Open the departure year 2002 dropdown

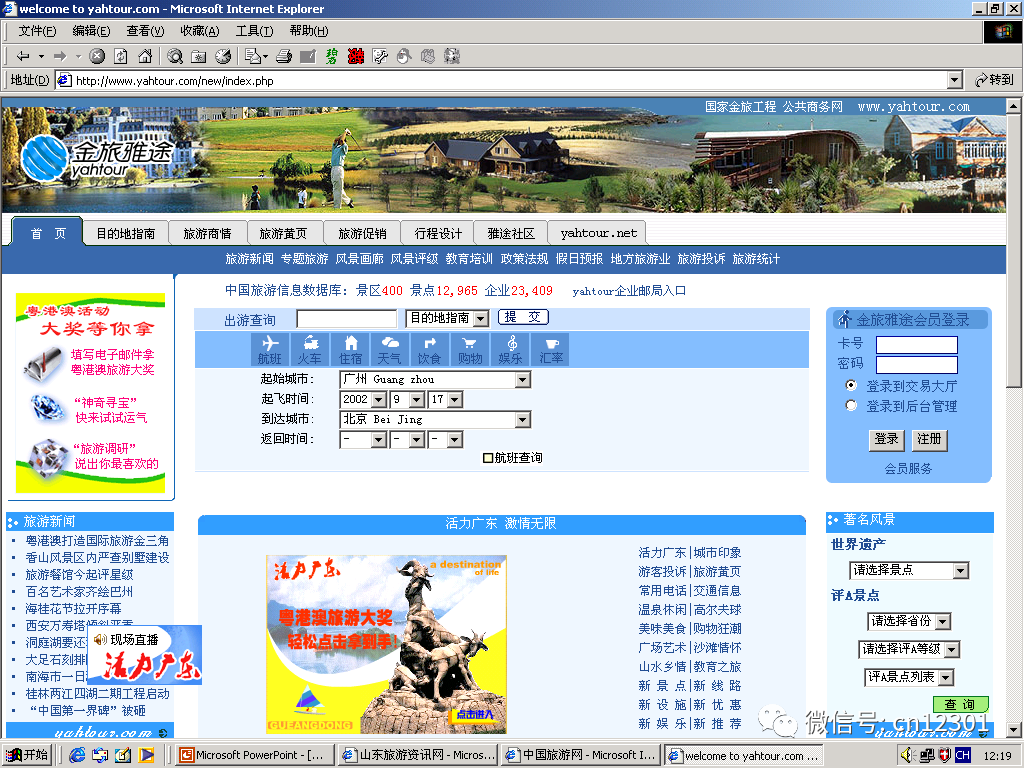(379, 400)
